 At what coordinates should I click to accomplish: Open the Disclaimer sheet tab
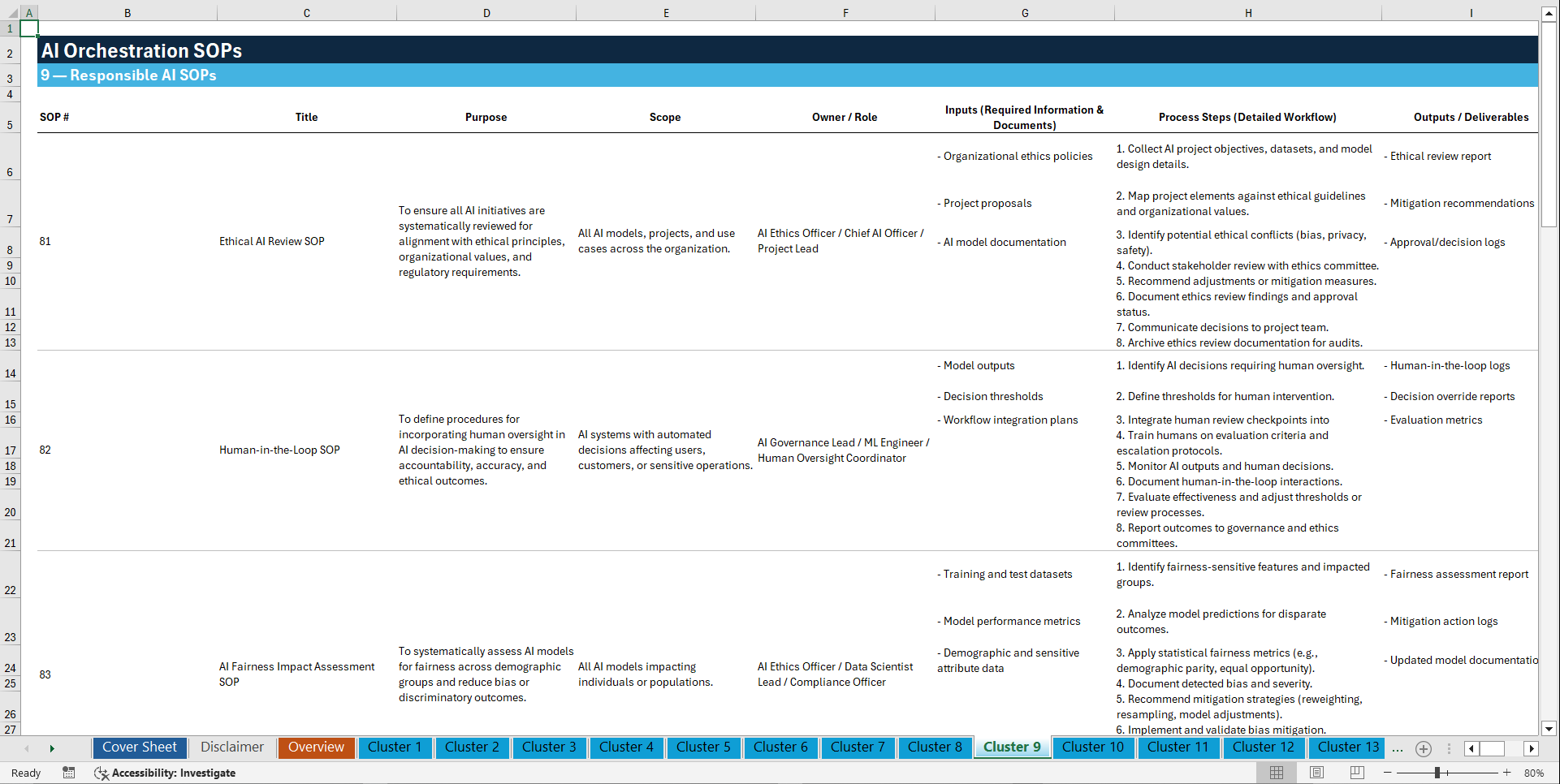tap(231, 747)
